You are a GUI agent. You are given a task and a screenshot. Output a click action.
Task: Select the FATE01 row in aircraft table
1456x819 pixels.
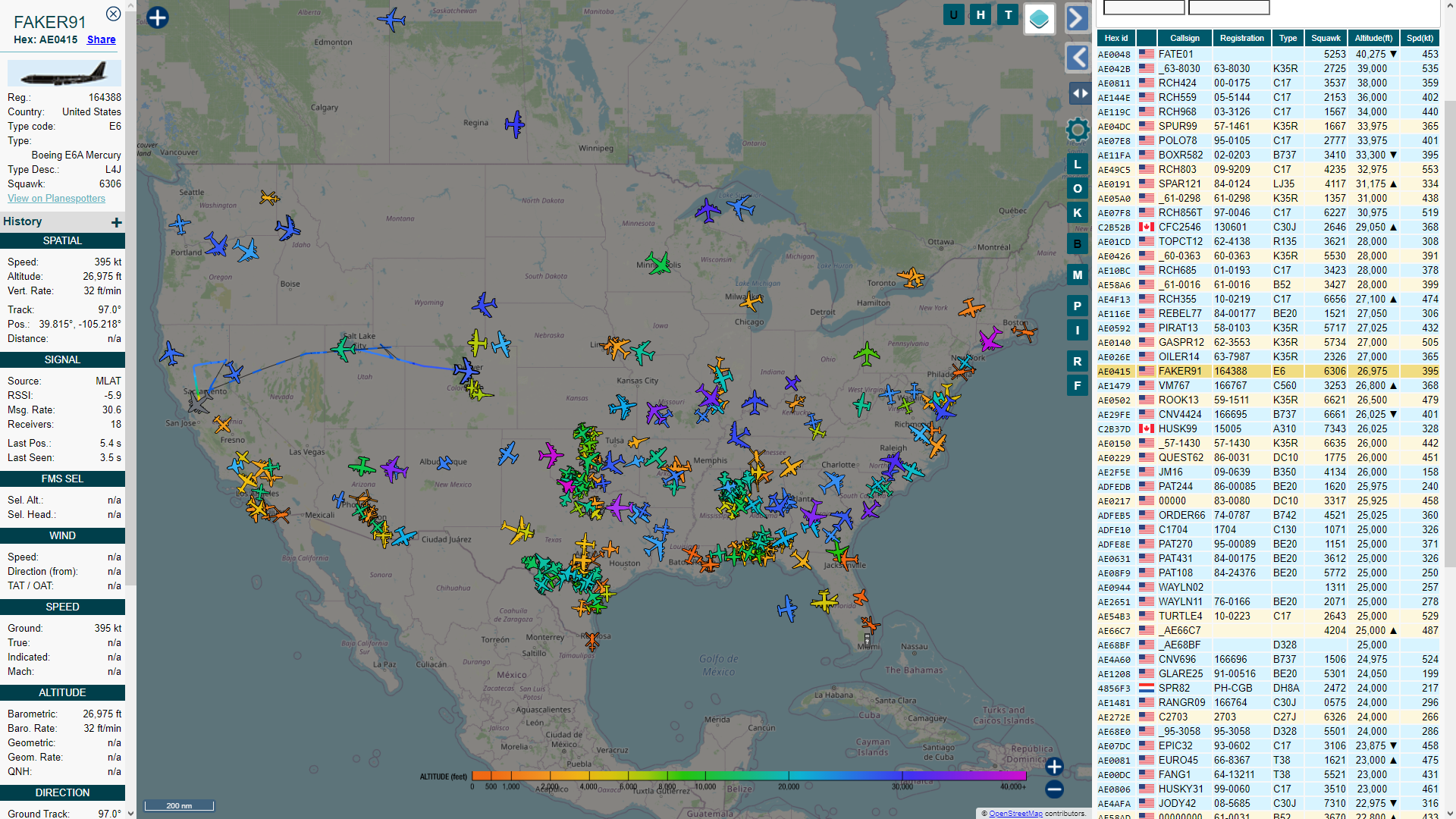tap(1268, 54)
